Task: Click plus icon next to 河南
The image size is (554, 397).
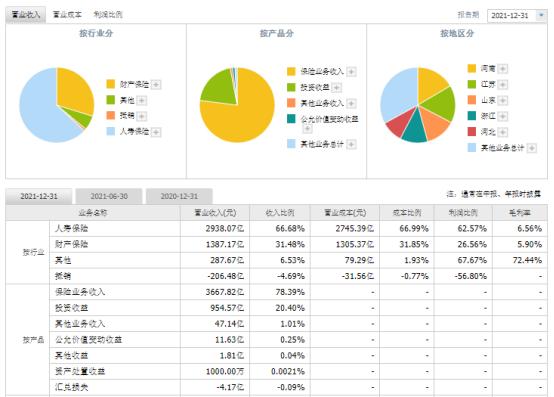Action: tap(503, 69)
